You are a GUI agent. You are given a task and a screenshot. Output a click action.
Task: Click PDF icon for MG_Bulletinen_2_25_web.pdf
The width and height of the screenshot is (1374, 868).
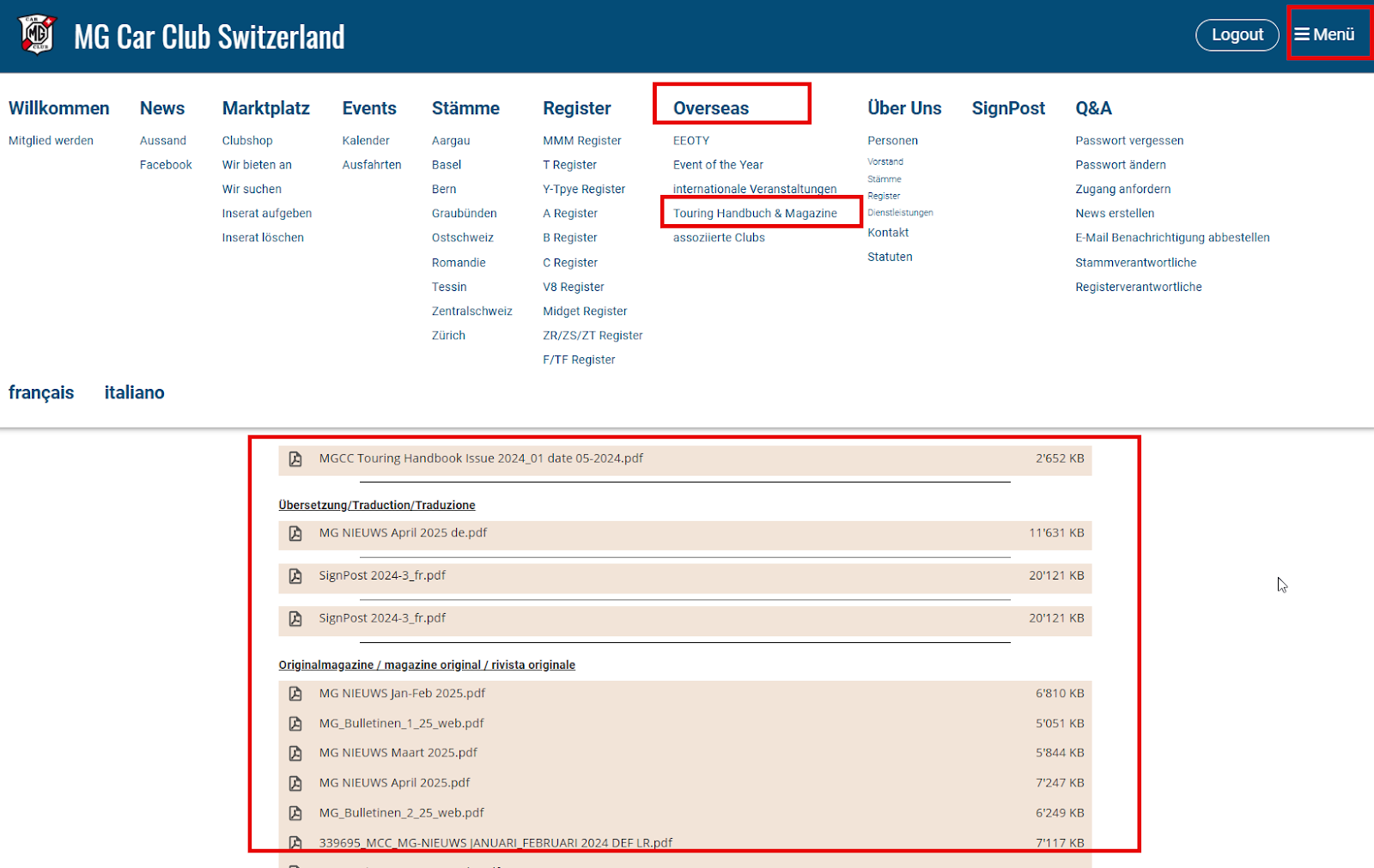coord(295,813)
